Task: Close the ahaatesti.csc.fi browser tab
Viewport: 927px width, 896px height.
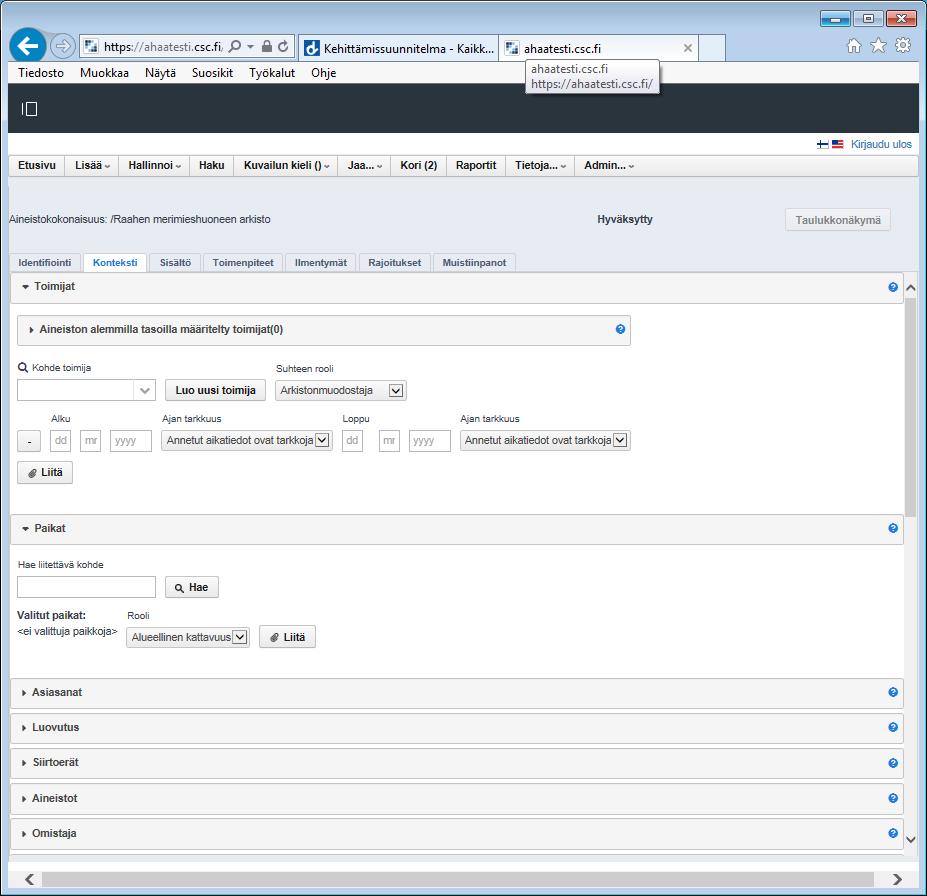Action: pyautogui.click(x=688, y=48)
